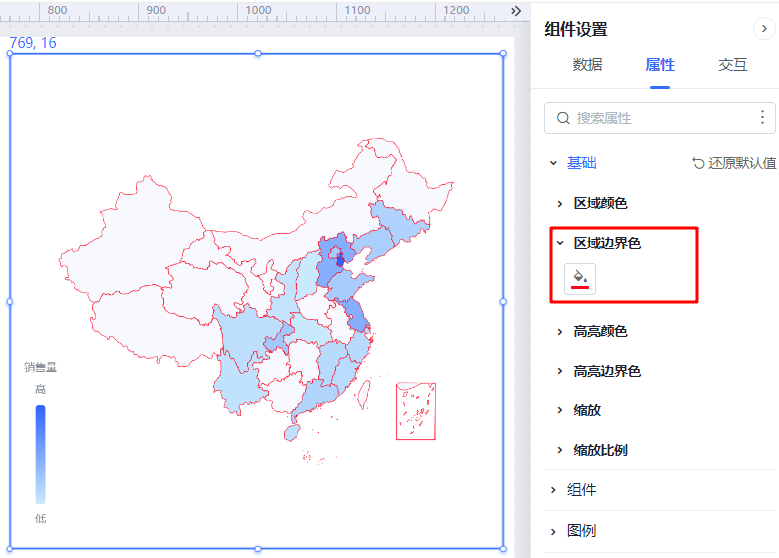Open the 区域边界色 paint bucket color picker

pyautogui.click(x=580, y=279)
